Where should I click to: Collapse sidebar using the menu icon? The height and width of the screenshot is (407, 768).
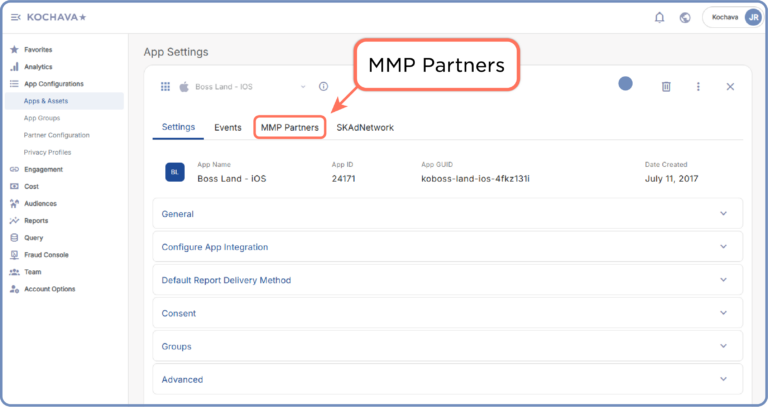[15, 17]
